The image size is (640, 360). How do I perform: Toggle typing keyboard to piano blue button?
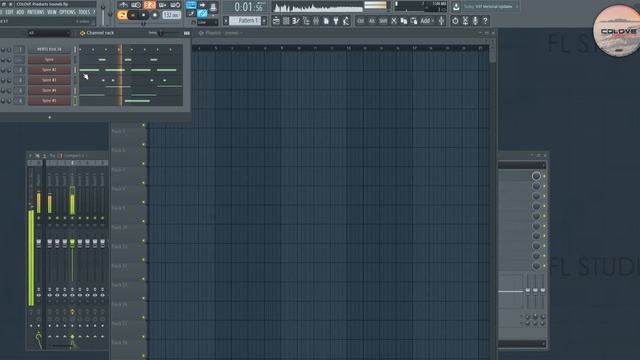pyautogui.click(x=191, y=5)
